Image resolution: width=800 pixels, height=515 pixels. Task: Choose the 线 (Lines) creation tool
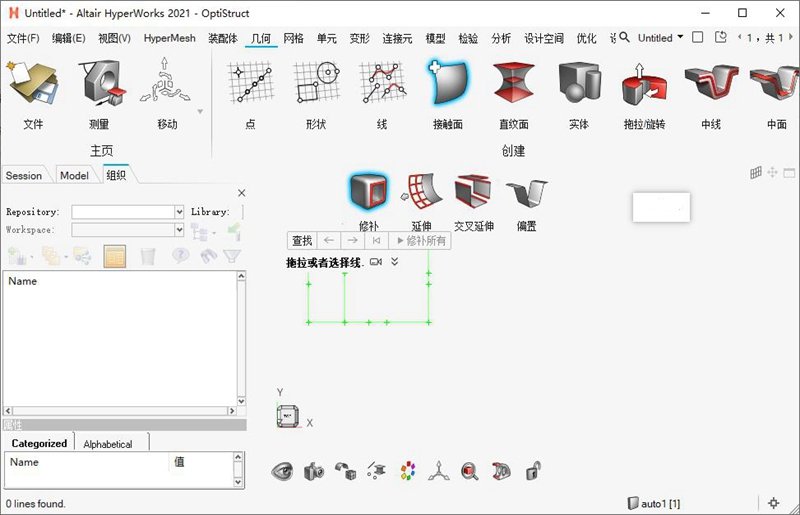pos(382,83)
